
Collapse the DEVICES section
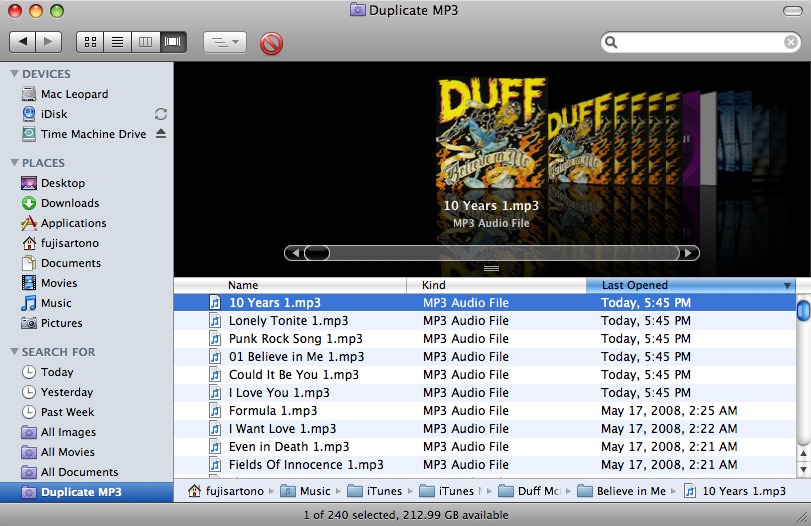tap(14, 74)
